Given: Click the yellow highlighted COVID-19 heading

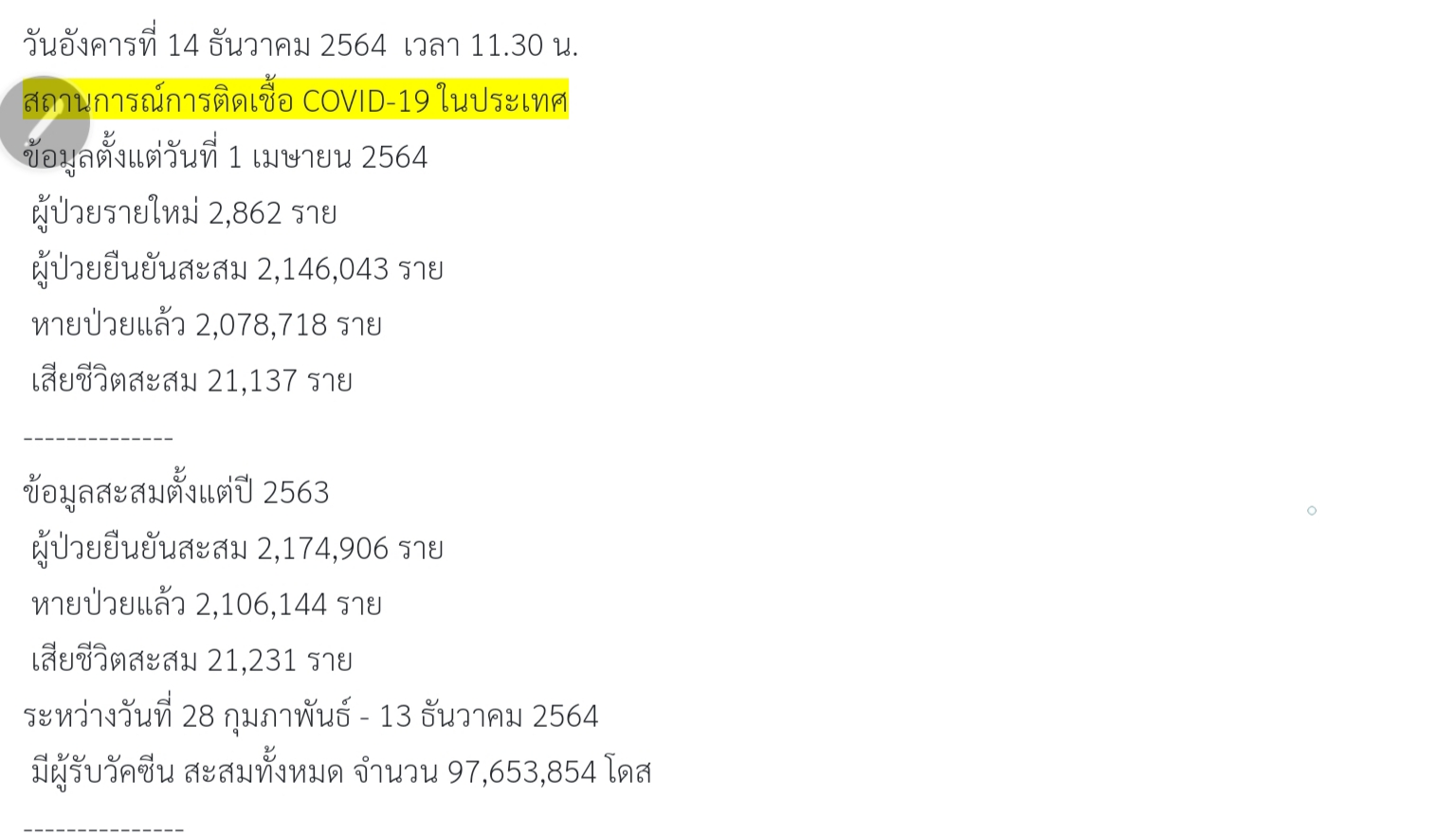Looking at the screenshot, I should click(296, 100).
